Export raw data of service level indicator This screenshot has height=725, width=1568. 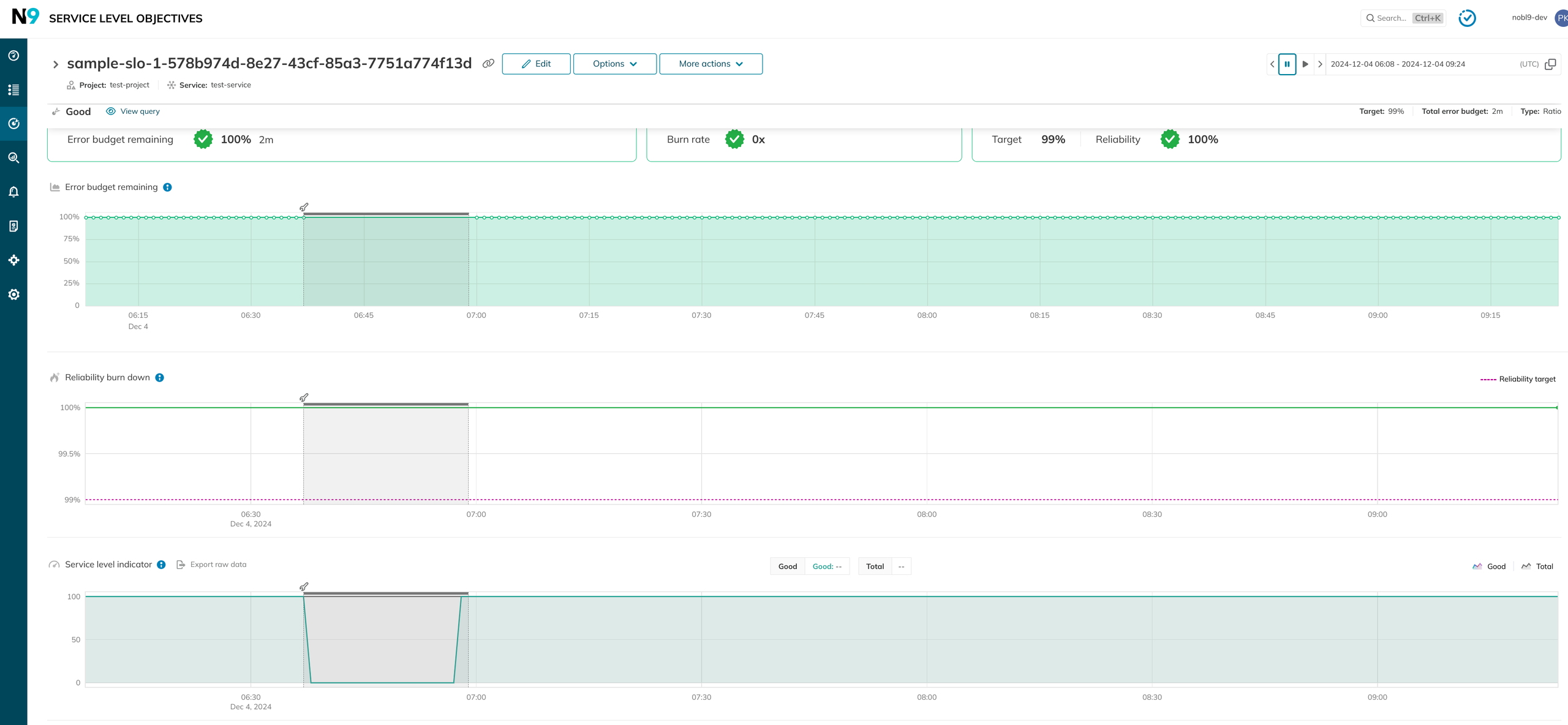pos(211,565)
